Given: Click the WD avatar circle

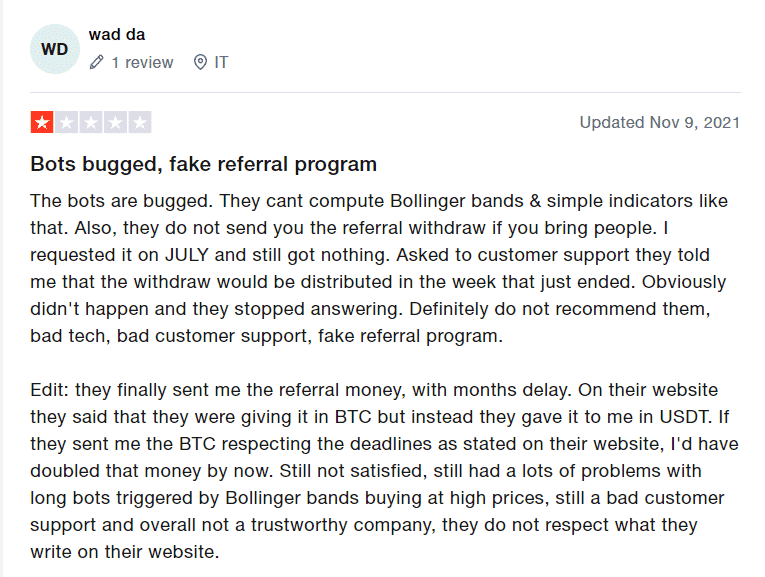Looking at the screenshot, I should point(55,49).
